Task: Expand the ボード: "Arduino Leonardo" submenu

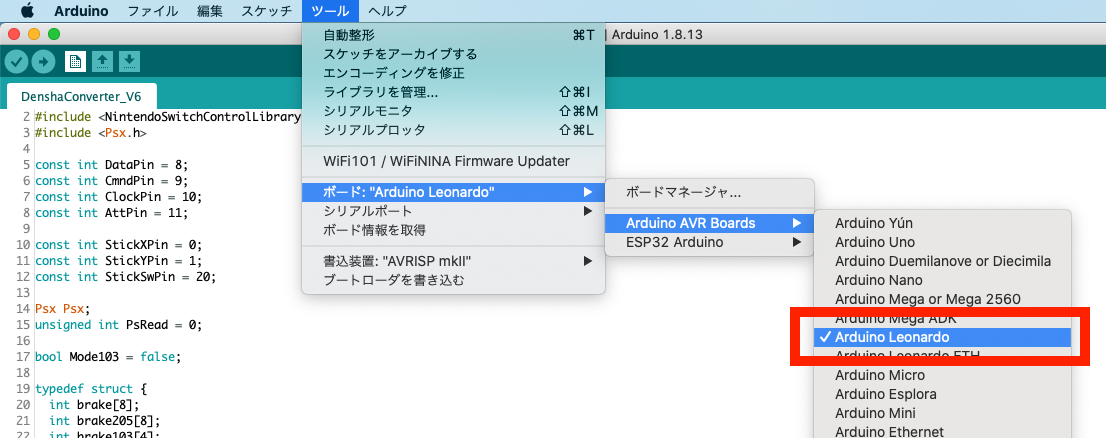Action: coord(453,192)
